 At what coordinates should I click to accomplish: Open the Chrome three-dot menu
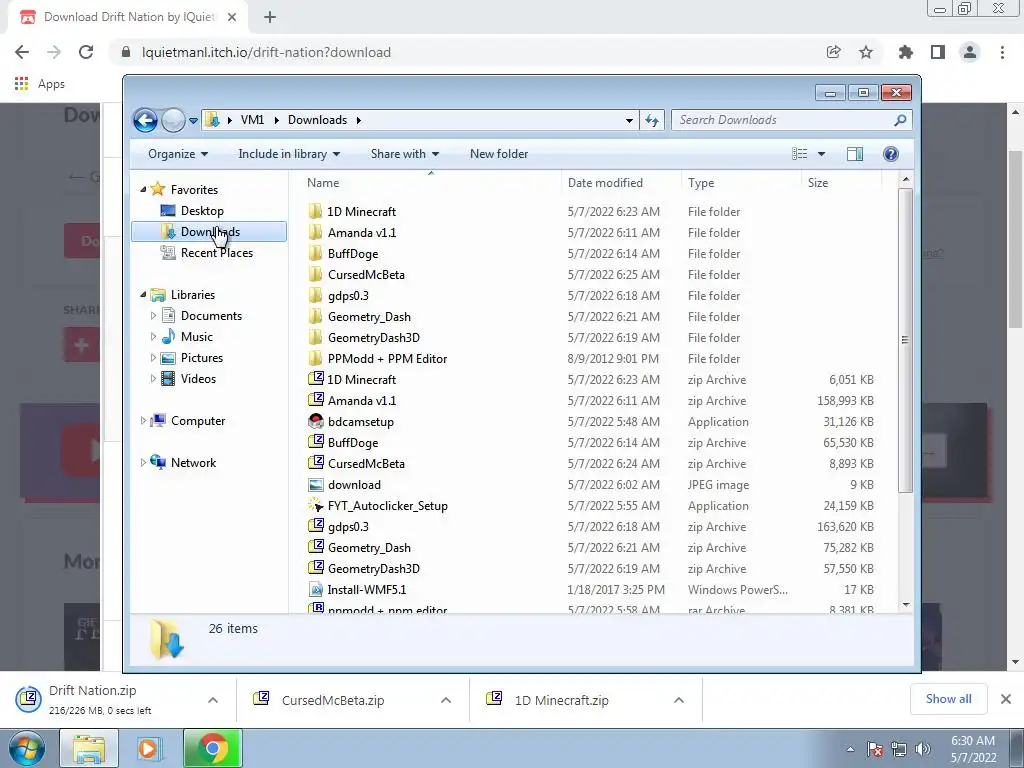[x=1002, y=52]
